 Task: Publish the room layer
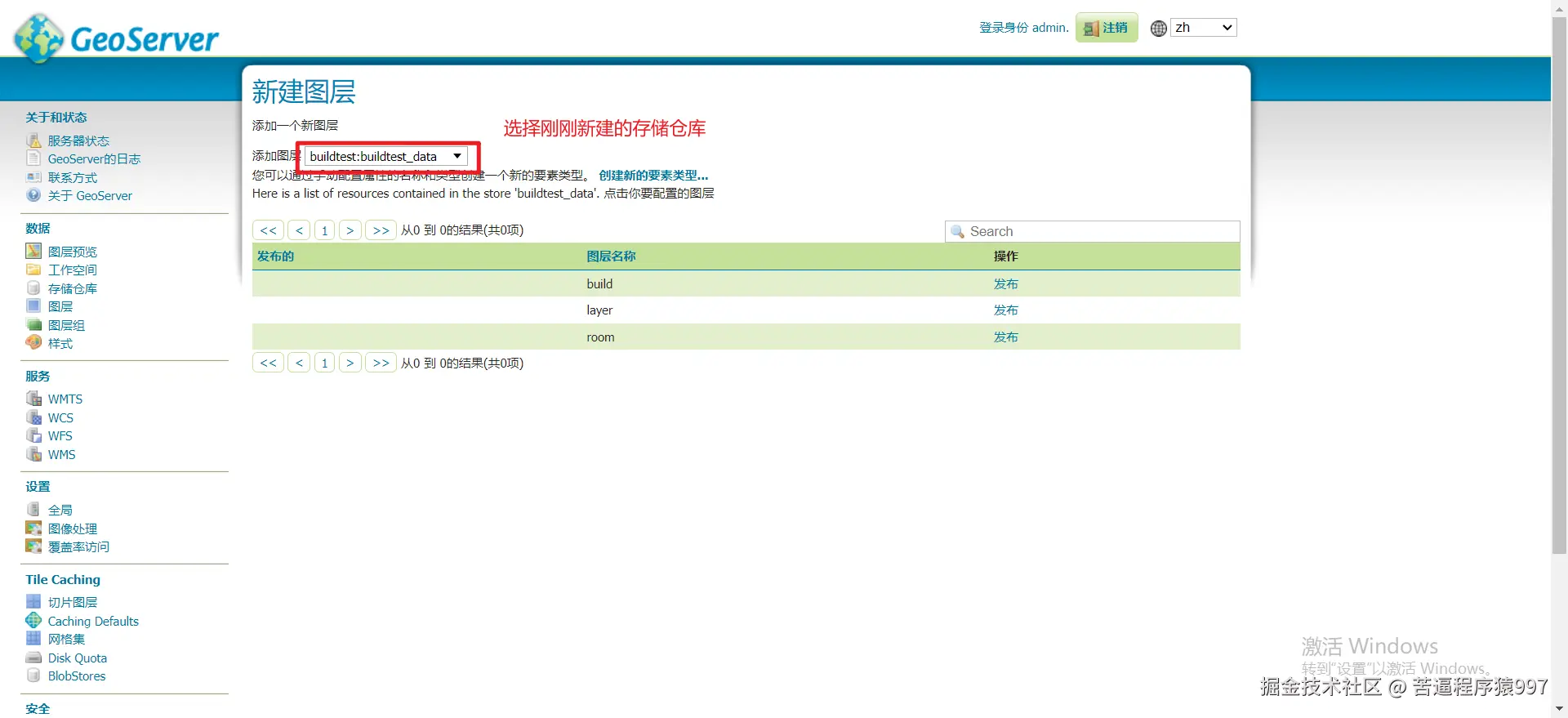coord(1005,337)
